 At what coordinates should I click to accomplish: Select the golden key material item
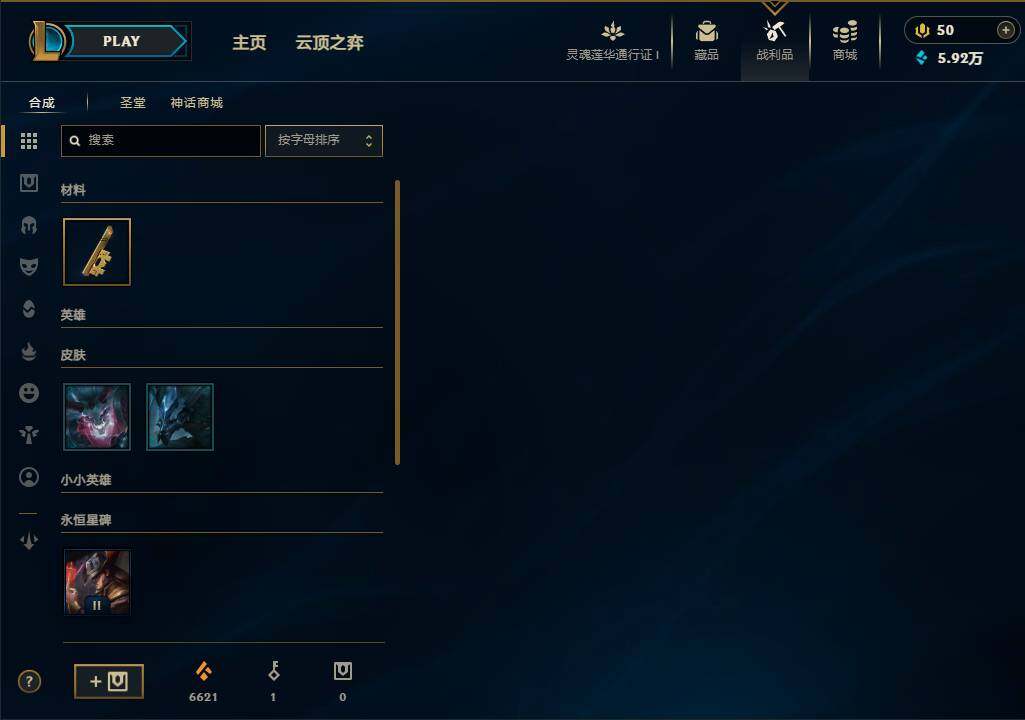click(x=97, y=252)
